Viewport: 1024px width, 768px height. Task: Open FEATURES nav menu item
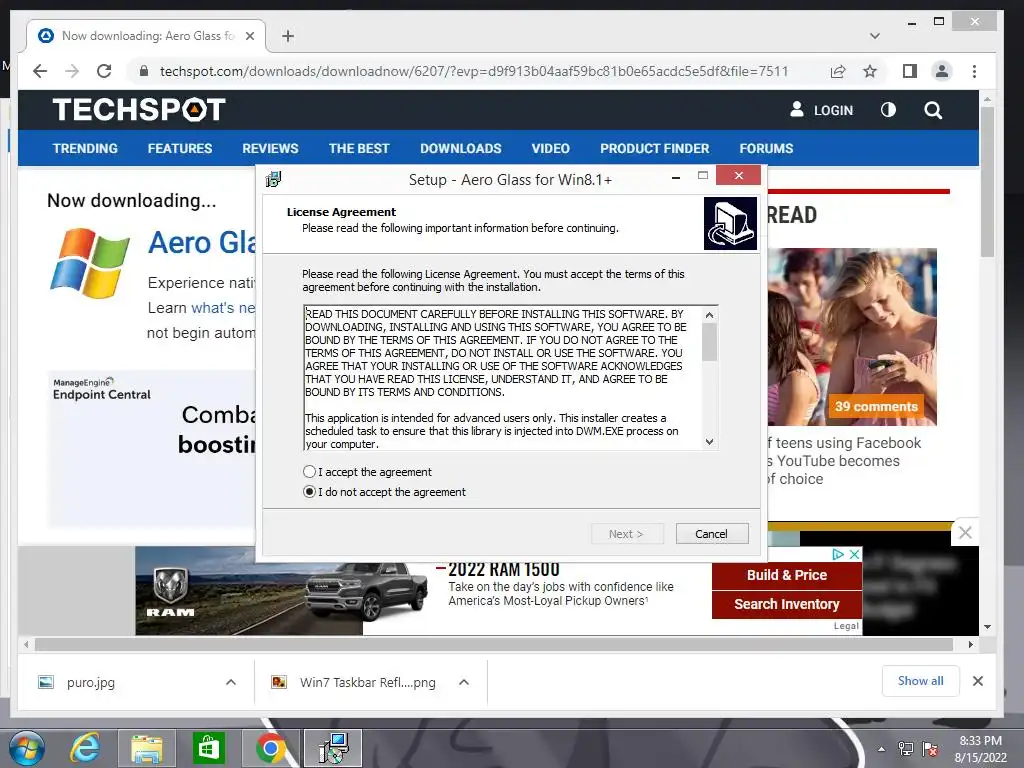(180, 148)
